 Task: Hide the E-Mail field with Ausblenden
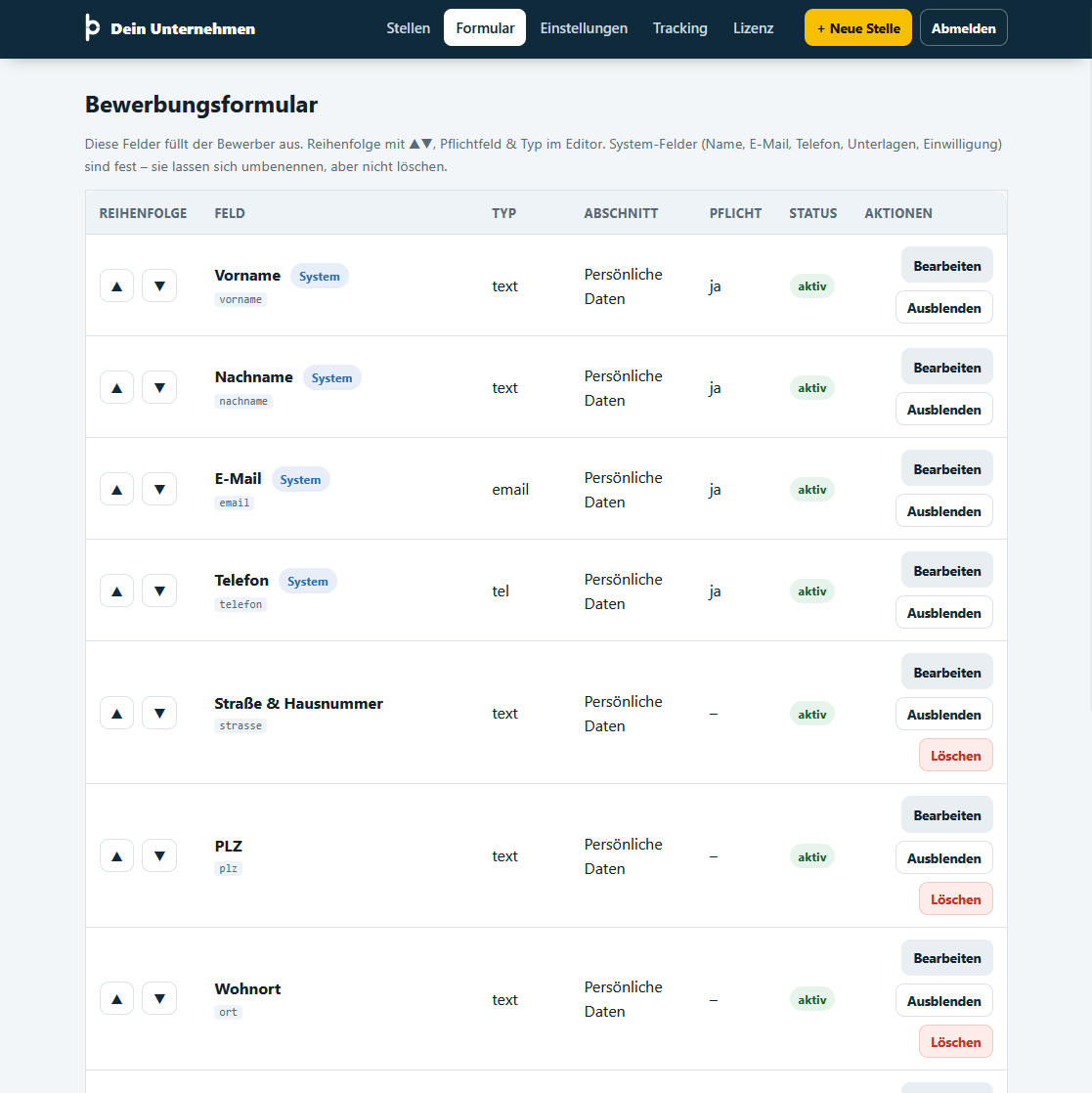coord(944,511)
